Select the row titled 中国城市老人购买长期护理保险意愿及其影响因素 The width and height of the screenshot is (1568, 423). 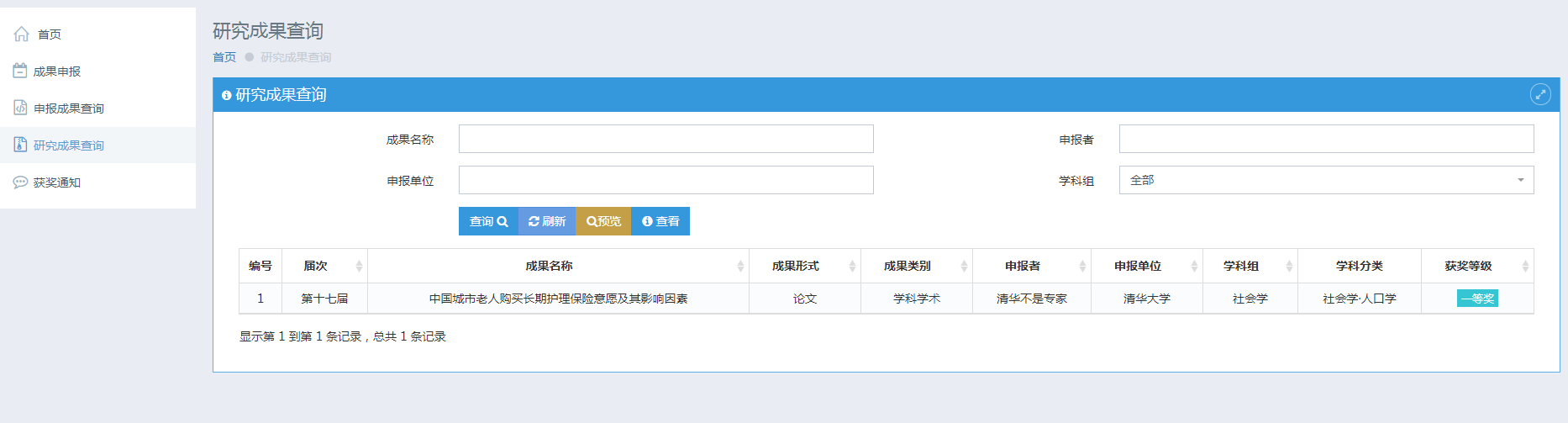click(x=887, y=299)
